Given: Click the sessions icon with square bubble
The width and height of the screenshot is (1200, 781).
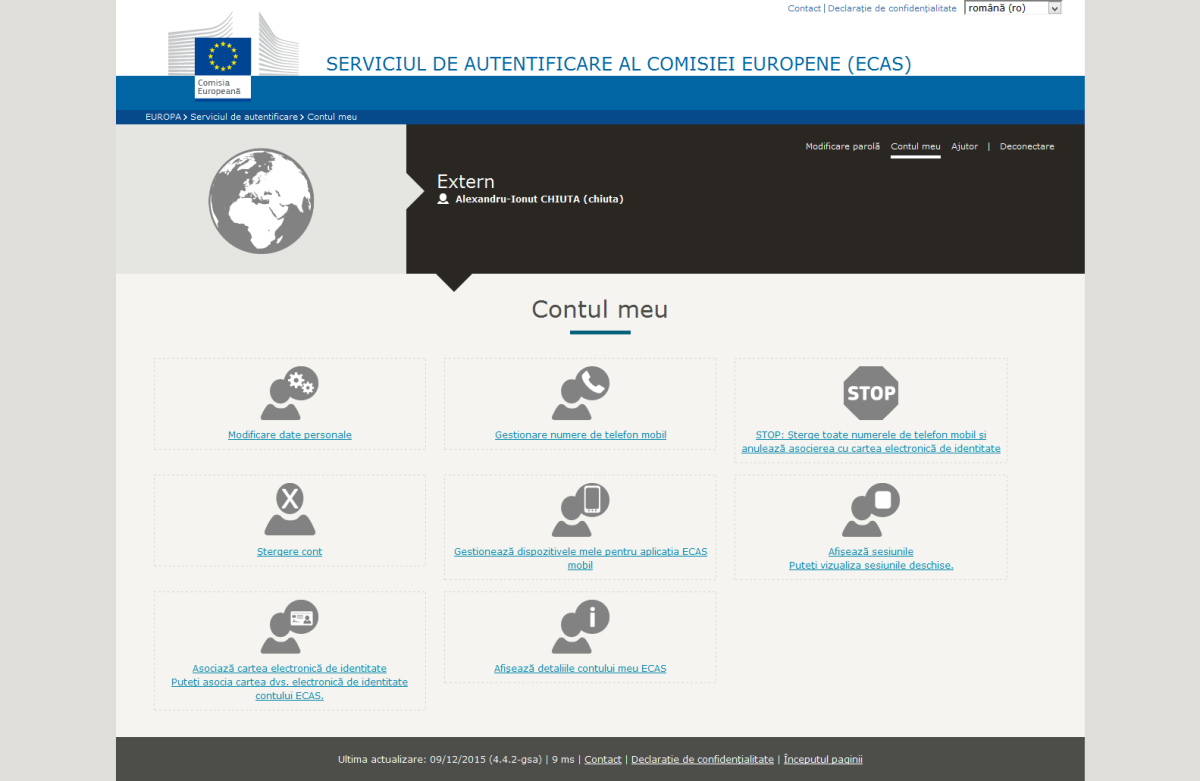Looking at the screenshot, I should click(870, 510).
